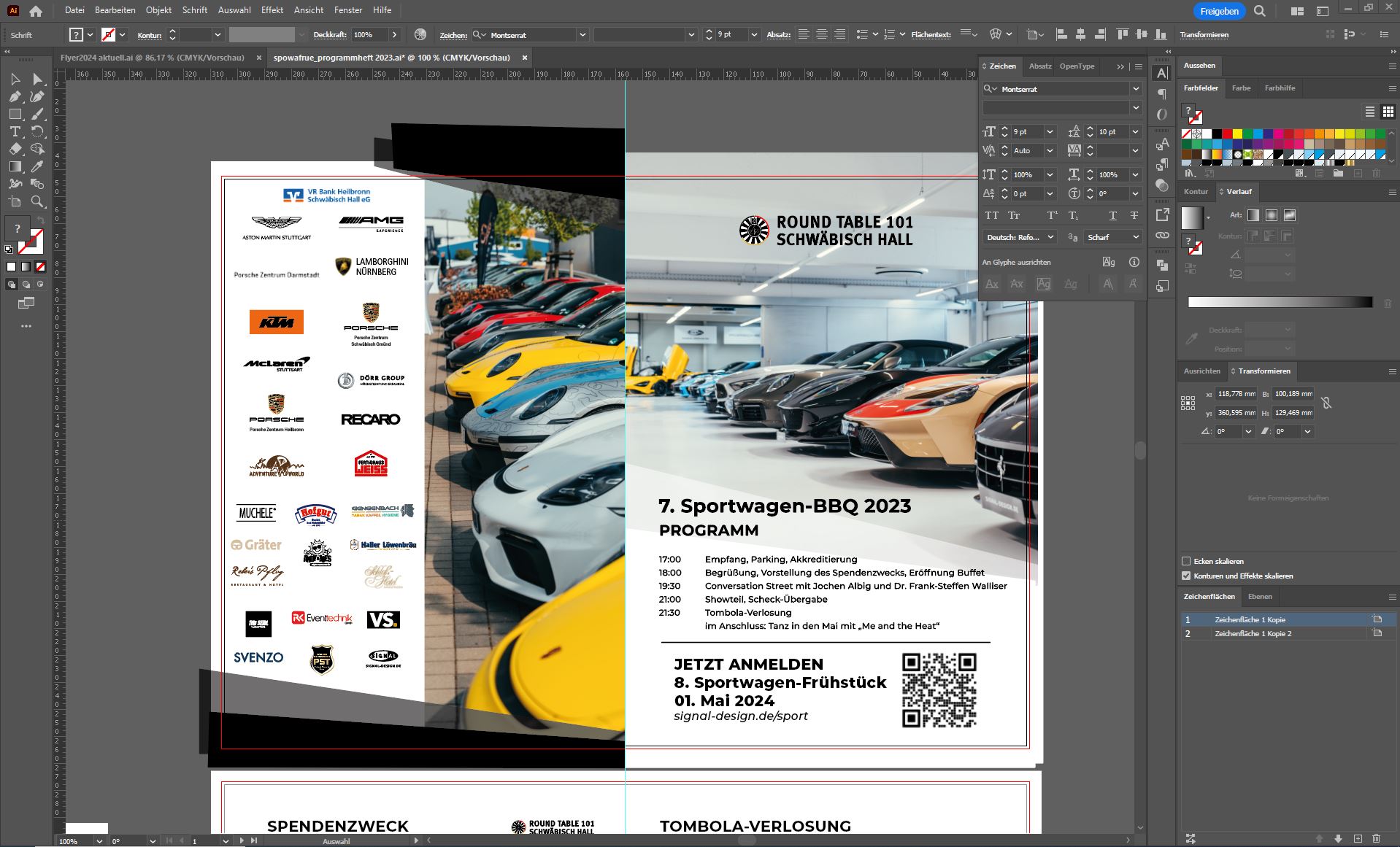Select the Selection (black arrow) tool

15,79
